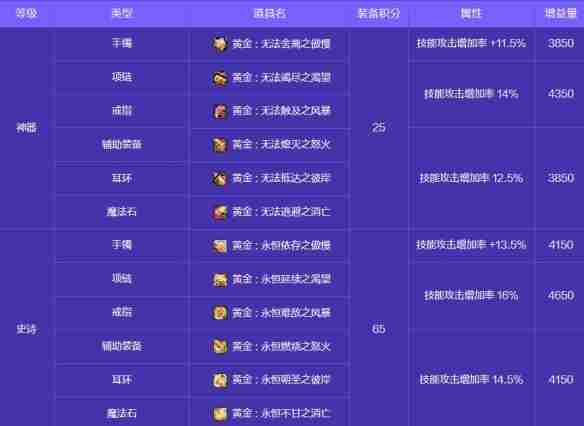Click the 魔法石 type cell in the 史诗 group
Viewport: 584px width, 426px height.
(122, 413)
